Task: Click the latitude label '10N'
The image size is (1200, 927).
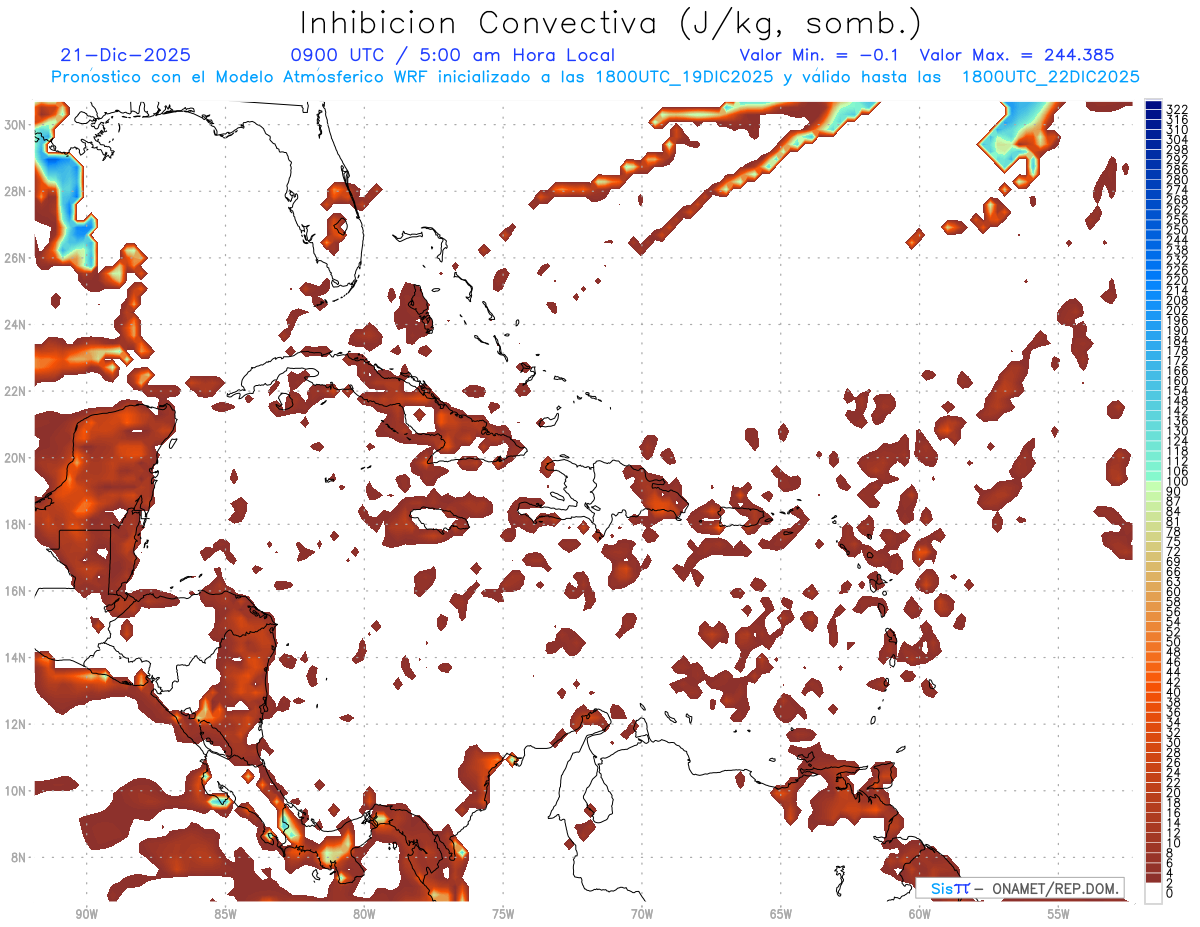Action: pyautogui.click(x=17, y=791)
